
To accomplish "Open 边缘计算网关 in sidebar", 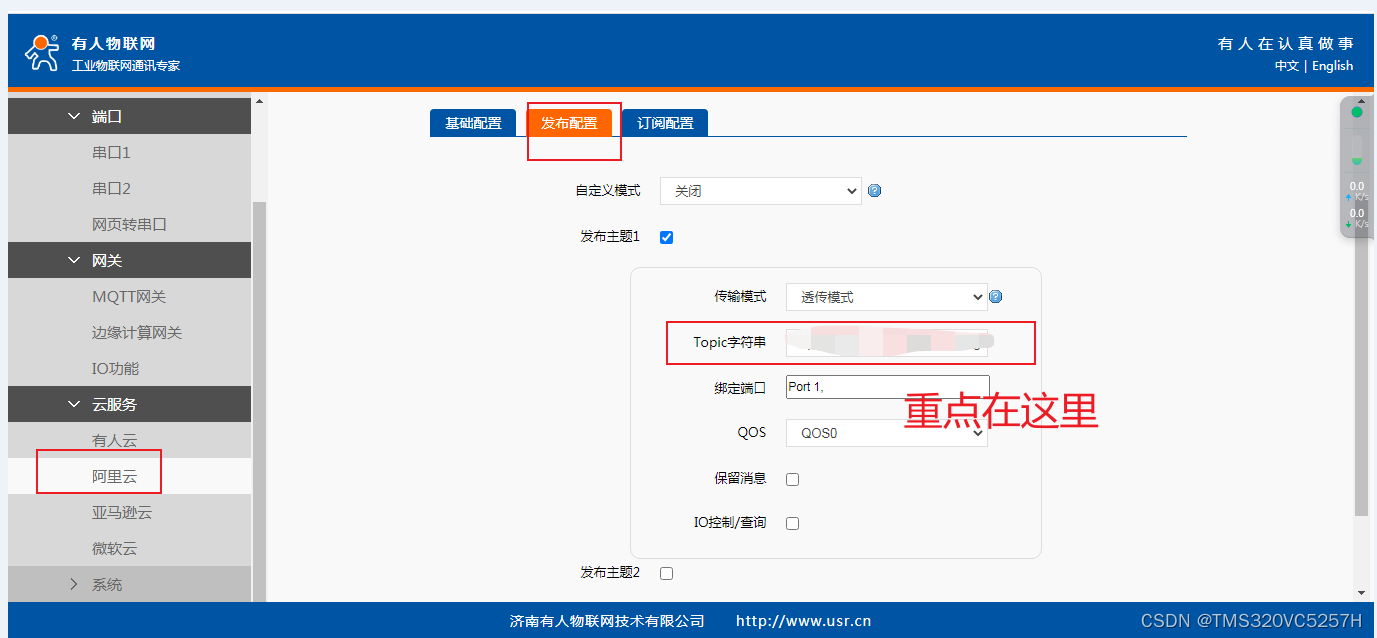I will point(129,332).
